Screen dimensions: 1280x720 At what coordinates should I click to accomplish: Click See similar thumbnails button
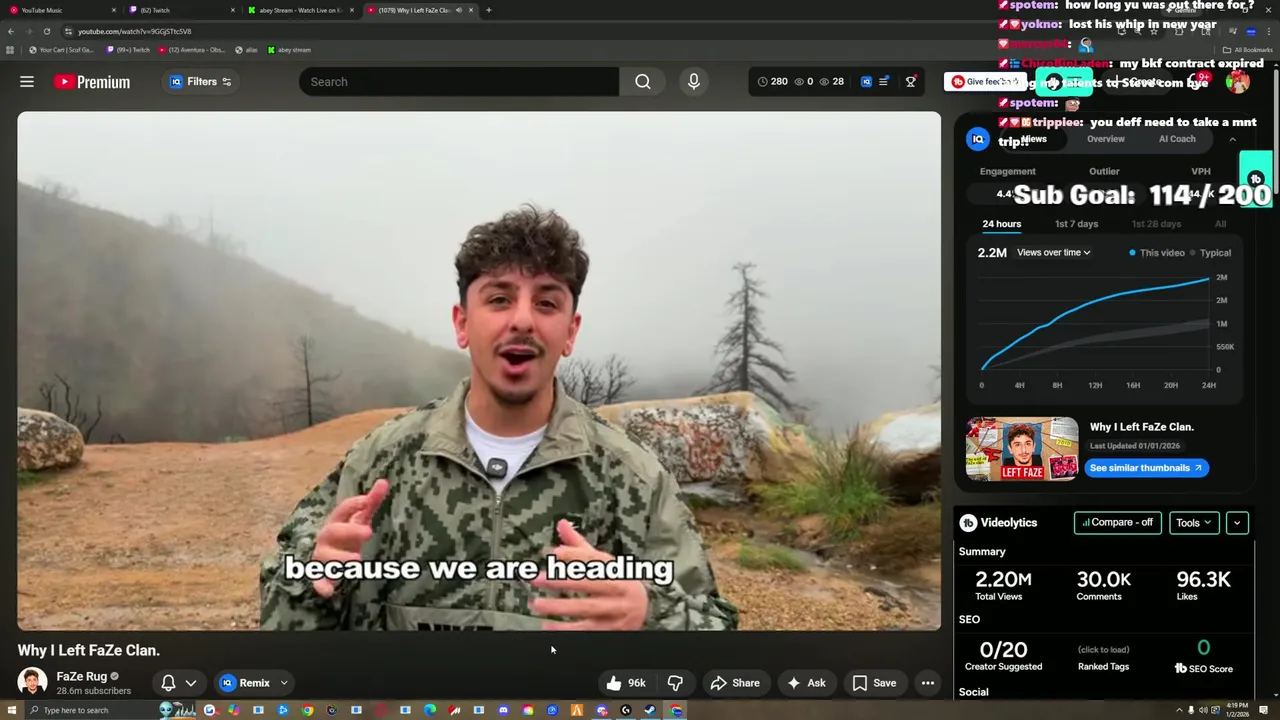pos(1146,468)
